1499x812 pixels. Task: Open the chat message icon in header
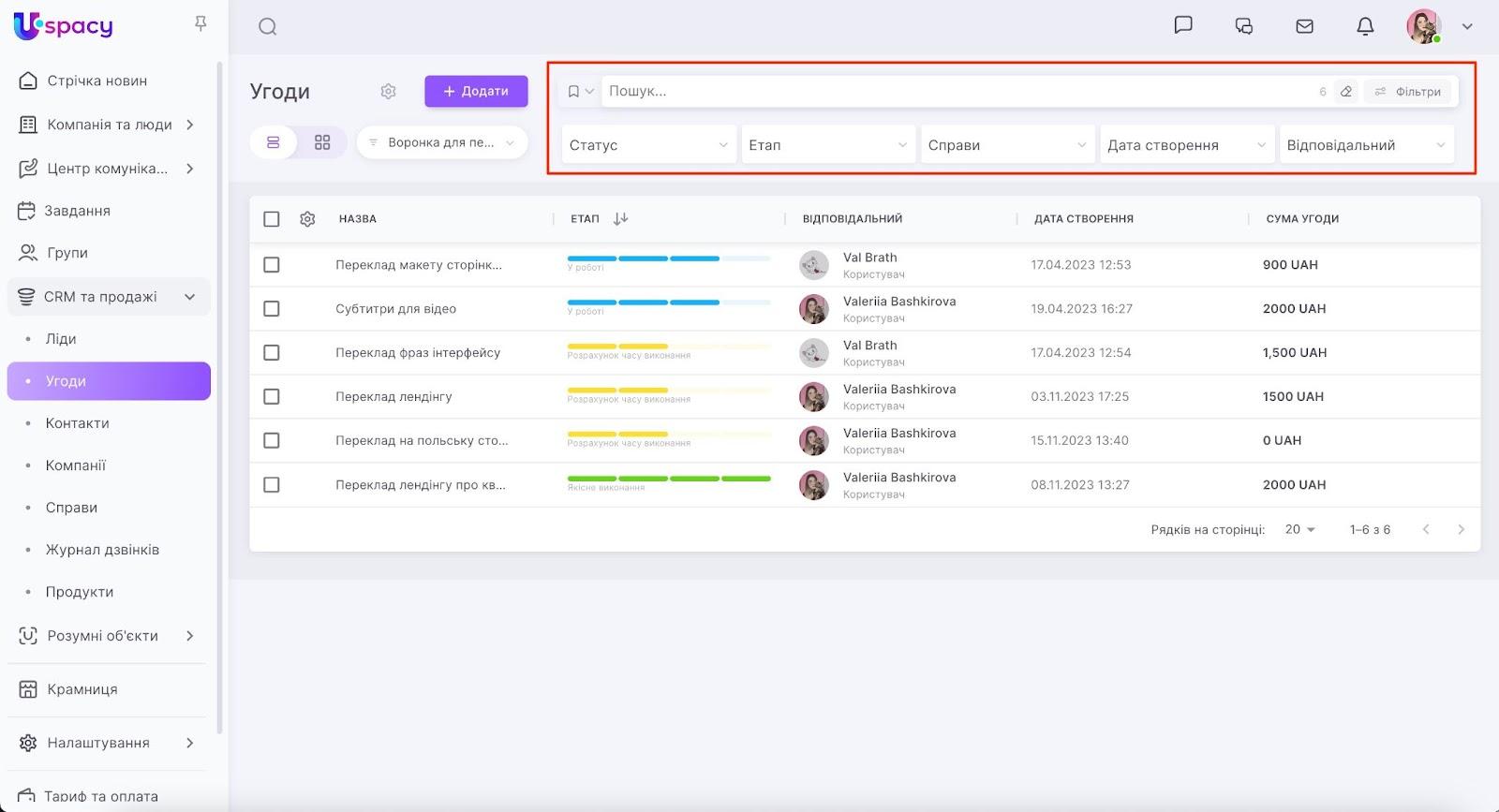click(x=1183, y=25)
